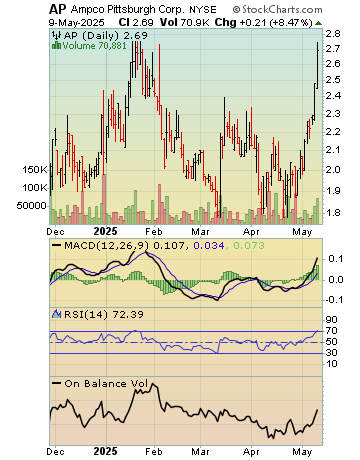Image resolution: width=360 pixels, height=460 pixels.
Task: Click the price bars icon beside AP (Daily)
Action: [56, 35]
